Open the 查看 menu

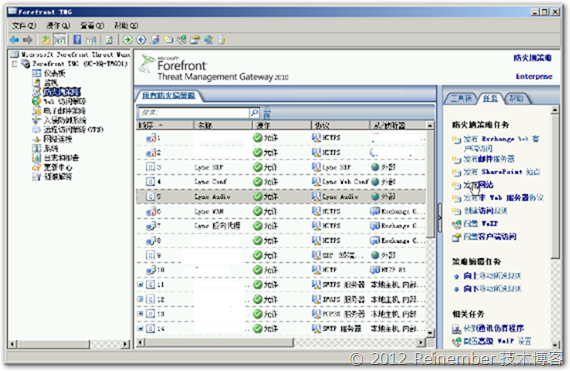92,25
